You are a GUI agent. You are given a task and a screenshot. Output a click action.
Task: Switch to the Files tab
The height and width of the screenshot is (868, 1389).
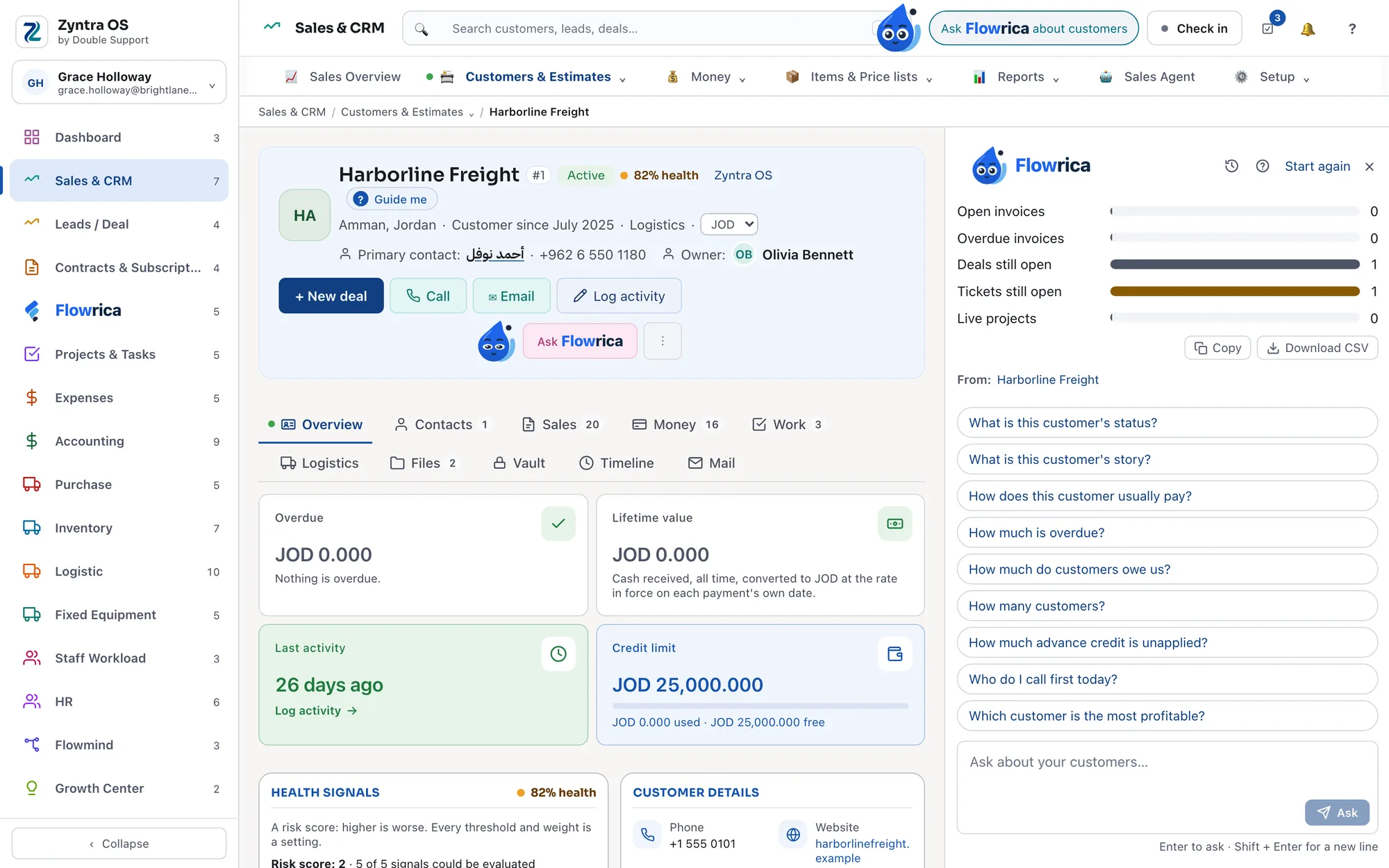[424, 463]
